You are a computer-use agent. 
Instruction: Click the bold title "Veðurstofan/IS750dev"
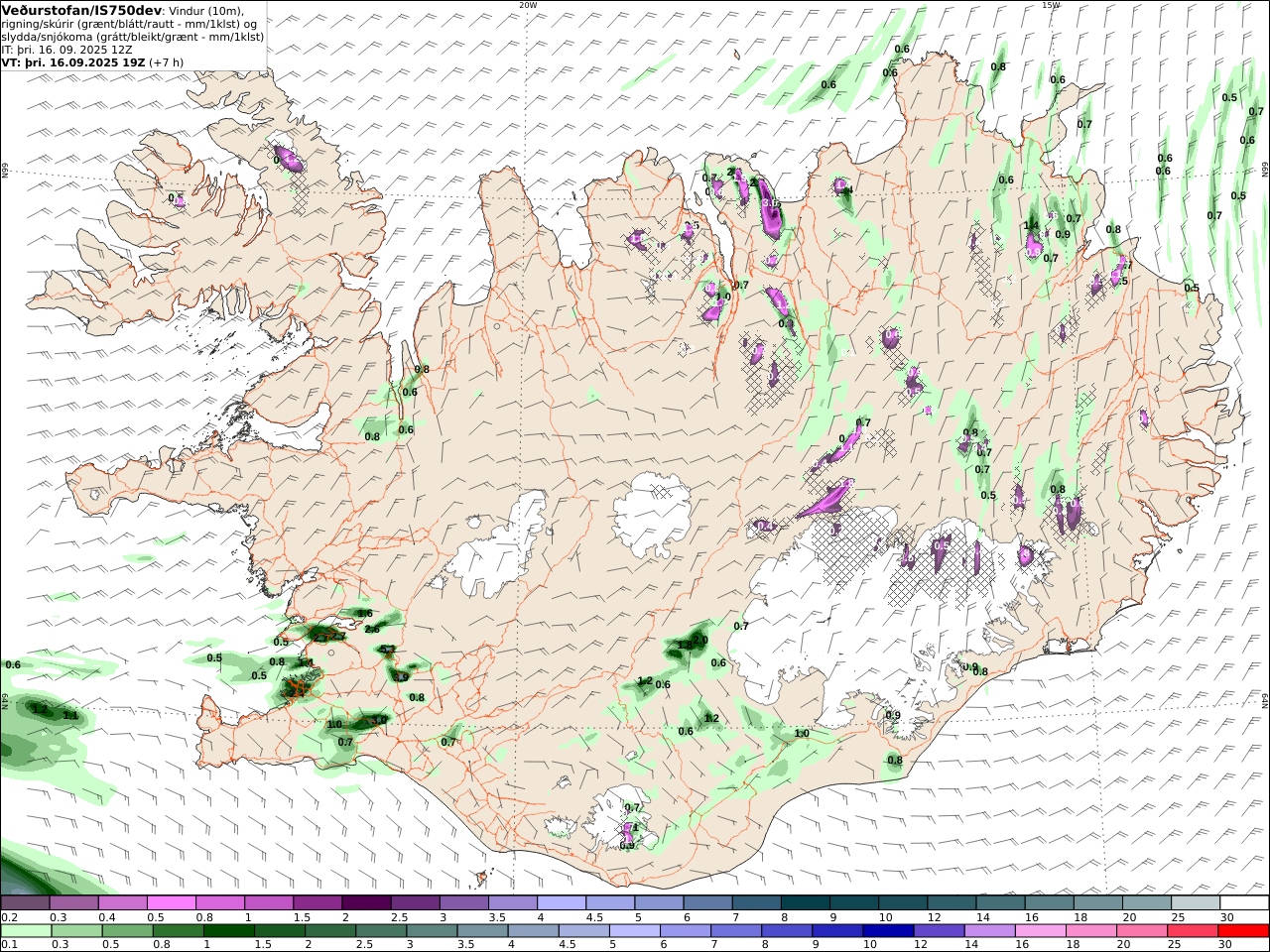click(81, 9)
